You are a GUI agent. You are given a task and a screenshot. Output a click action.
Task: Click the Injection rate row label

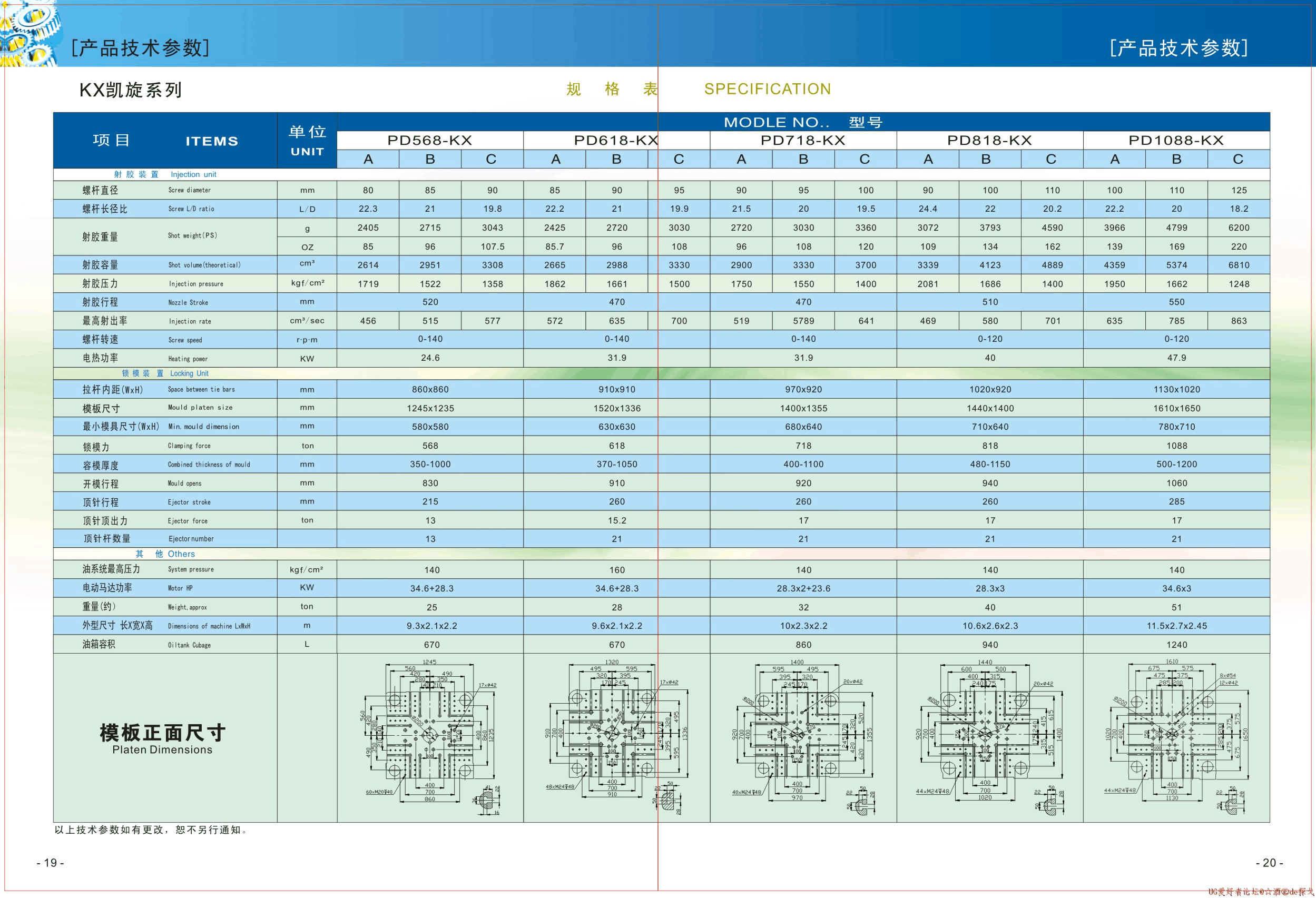tap(190, 321)
